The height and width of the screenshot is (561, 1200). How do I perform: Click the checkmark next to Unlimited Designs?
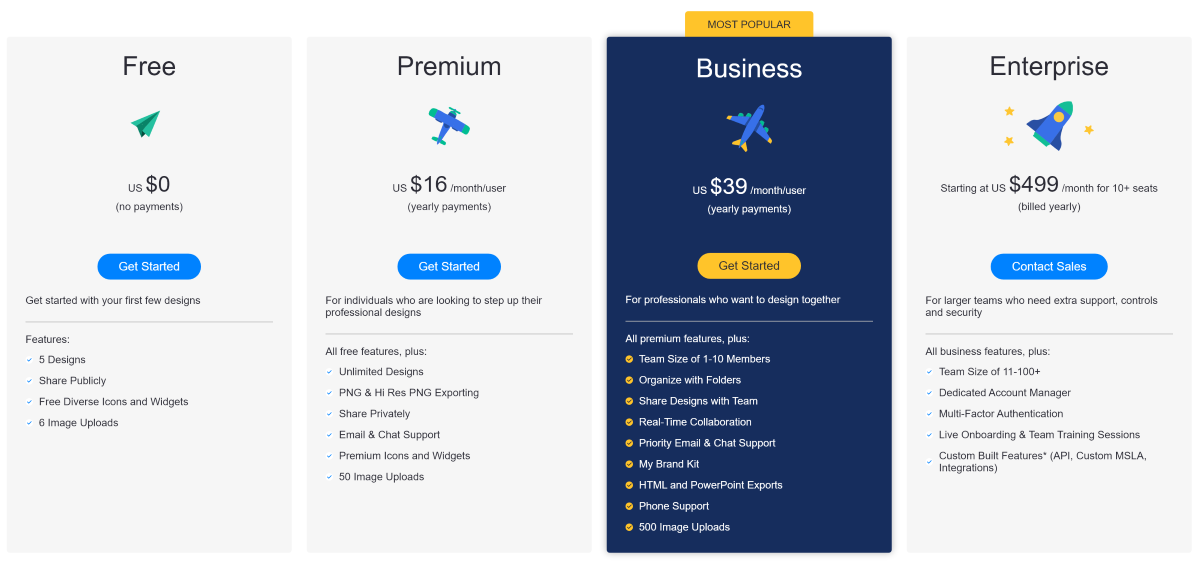point(329,372)
